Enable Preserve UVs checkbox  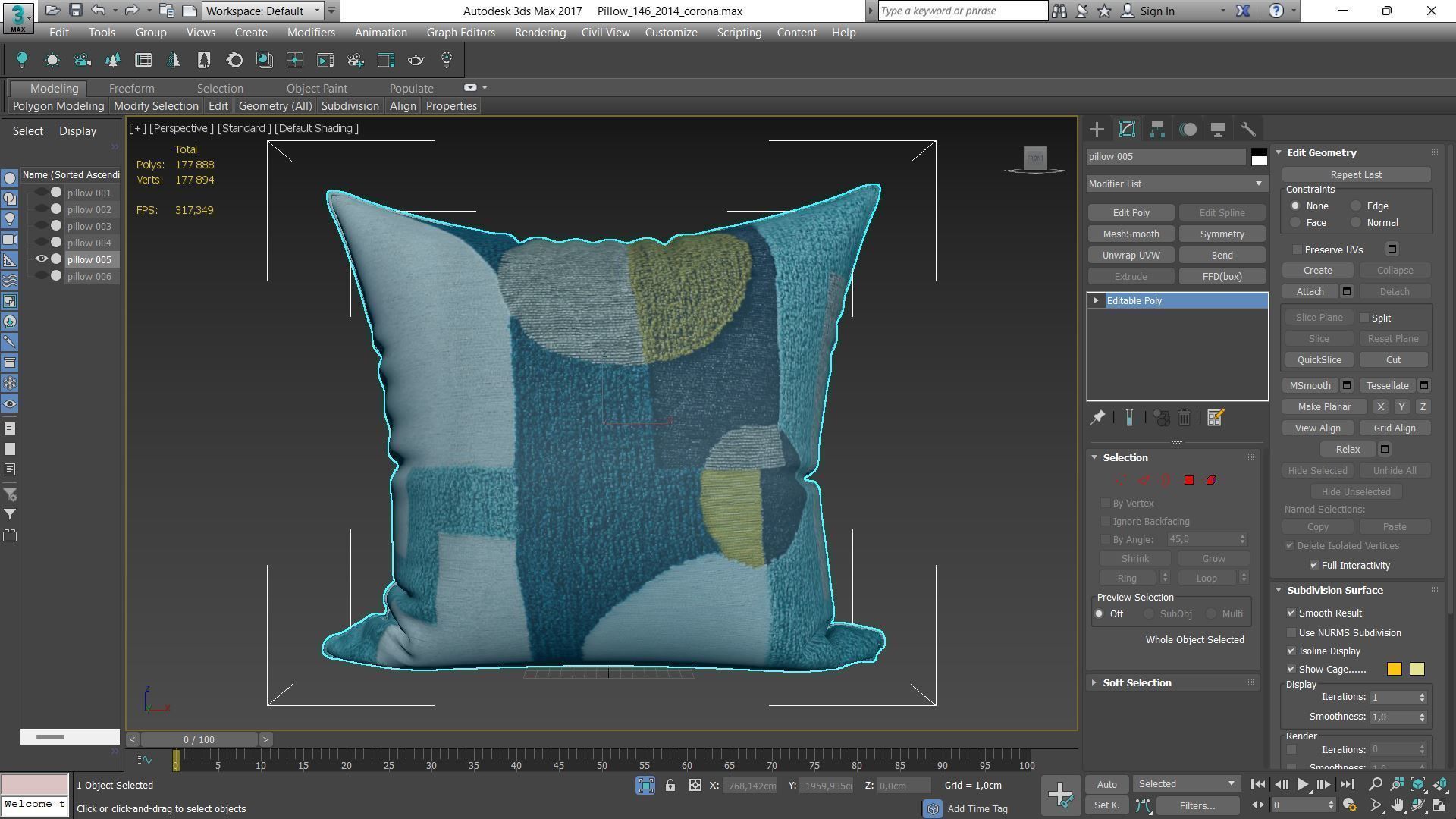click(1298, 249)
